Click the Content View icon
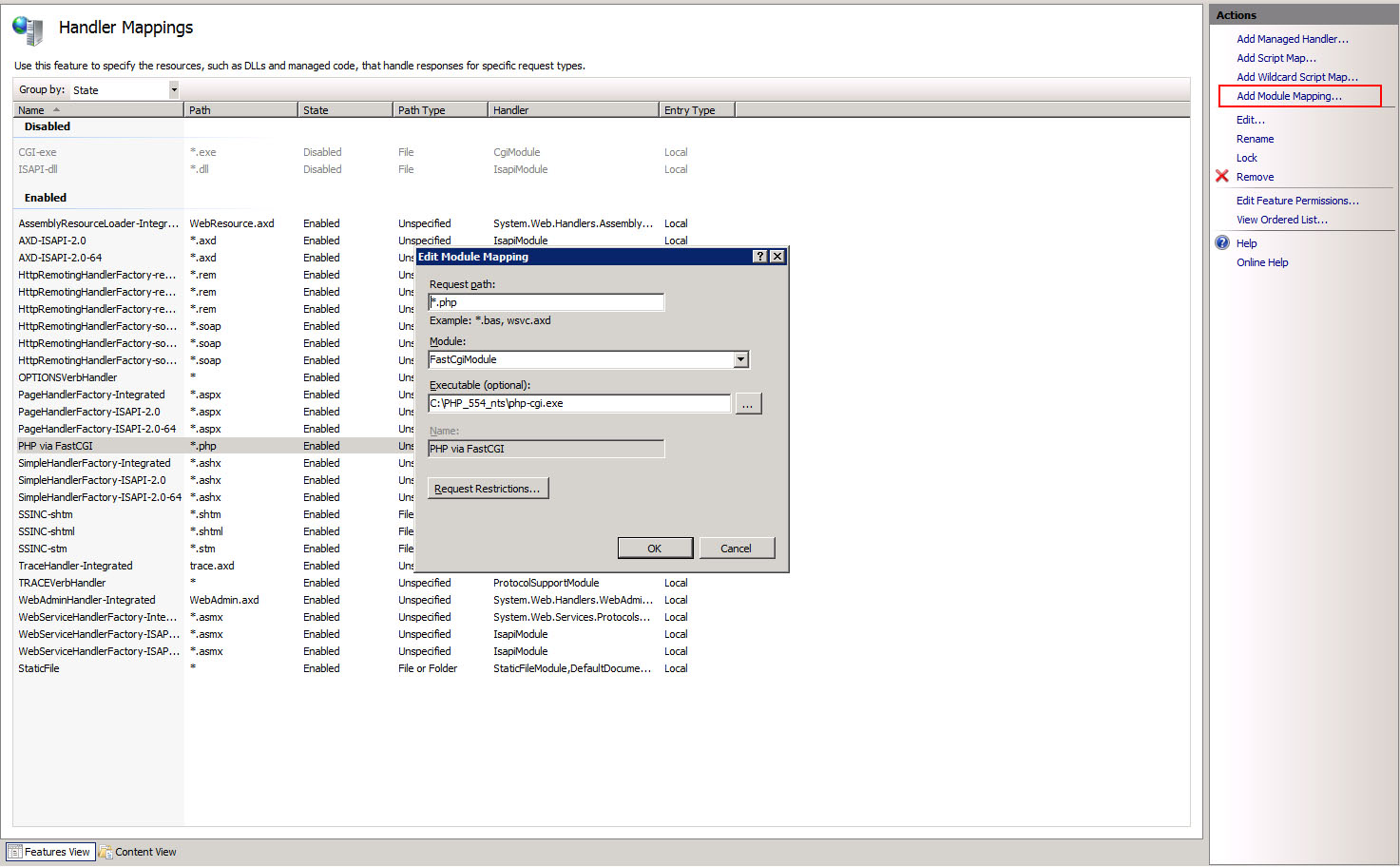This screenshot has height=867, width=1400. [x=105, y=851]
